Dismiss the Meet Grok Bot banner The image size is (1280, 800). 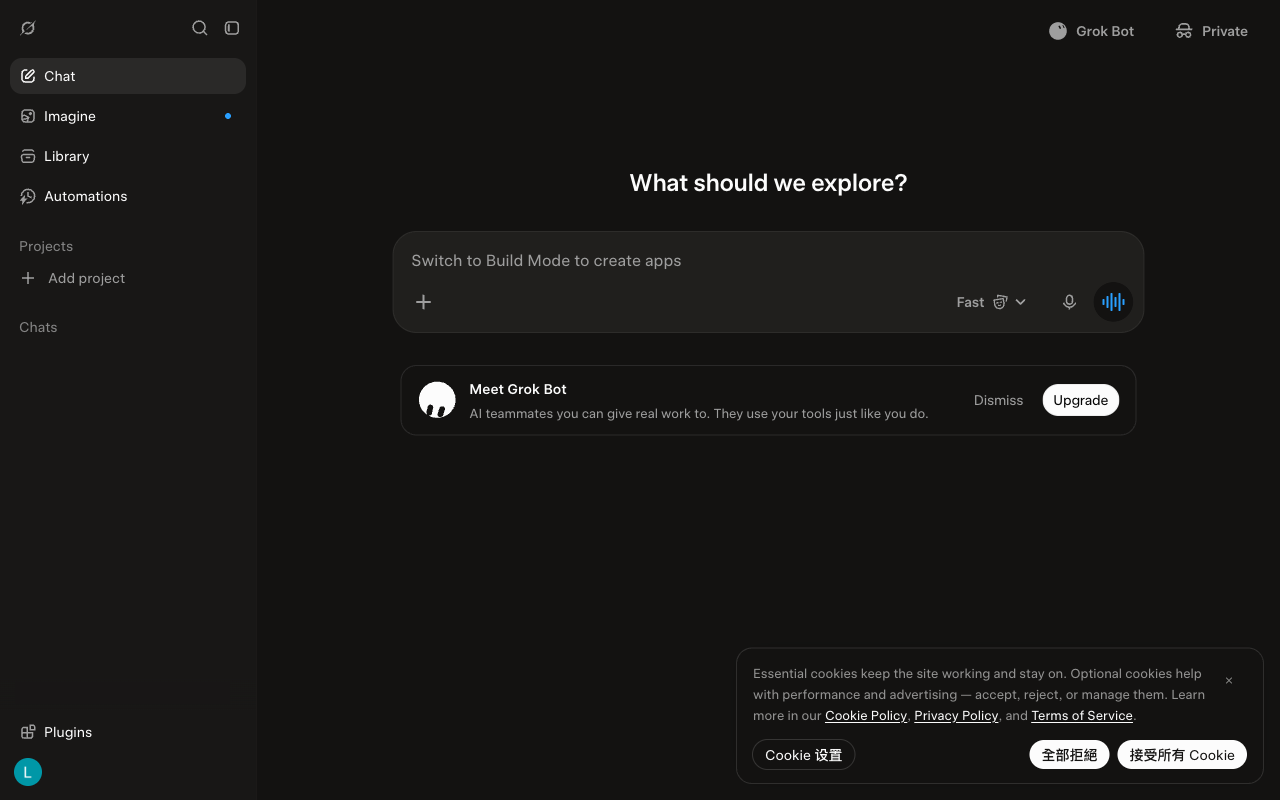998,400
